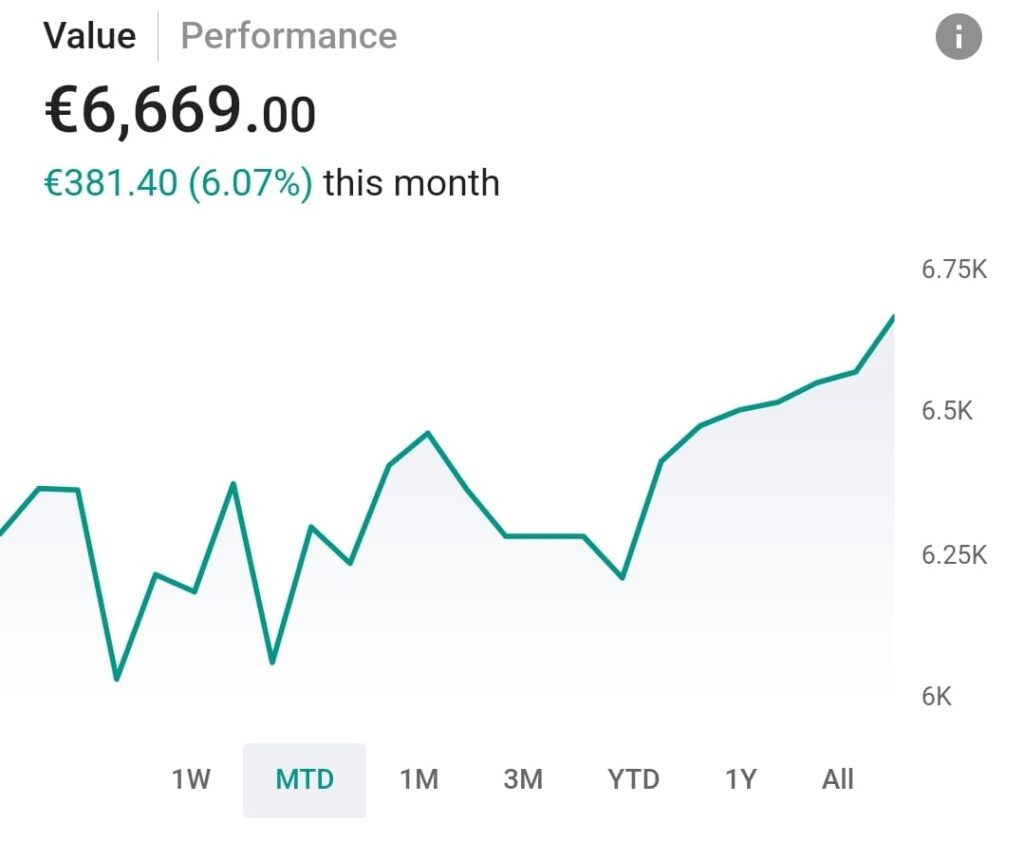Select the 1M time range

coord(419,779)
